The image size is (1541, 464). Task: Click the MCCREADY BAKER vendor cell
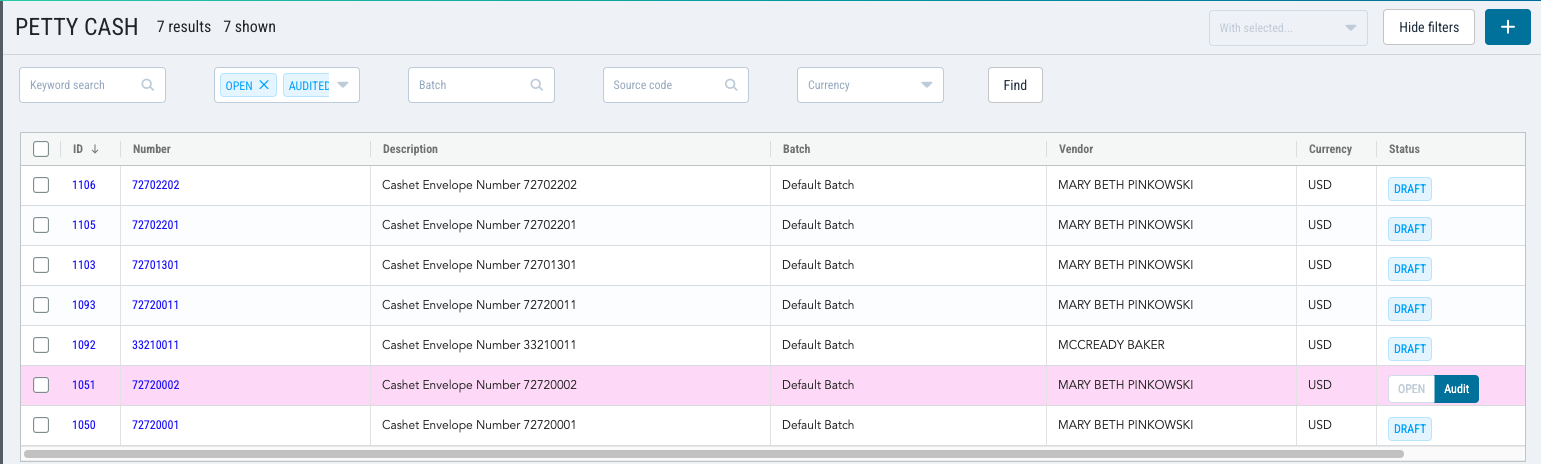point(1111,345)
